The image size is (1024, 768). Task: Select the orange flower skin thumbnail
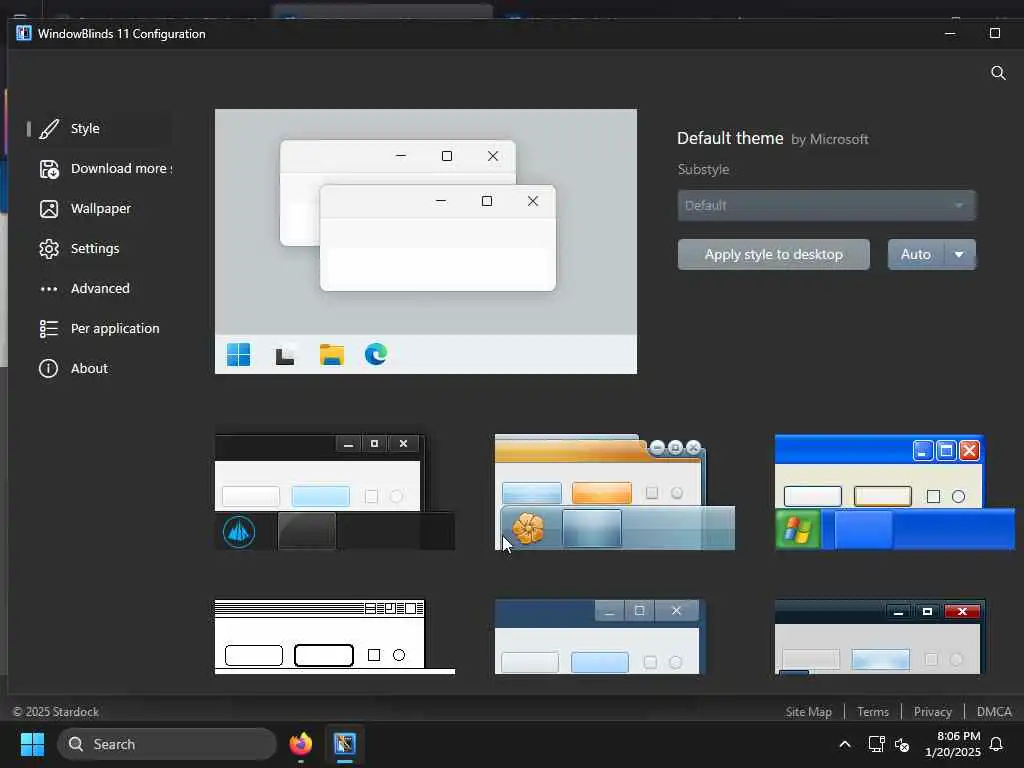tap(615, 492)
